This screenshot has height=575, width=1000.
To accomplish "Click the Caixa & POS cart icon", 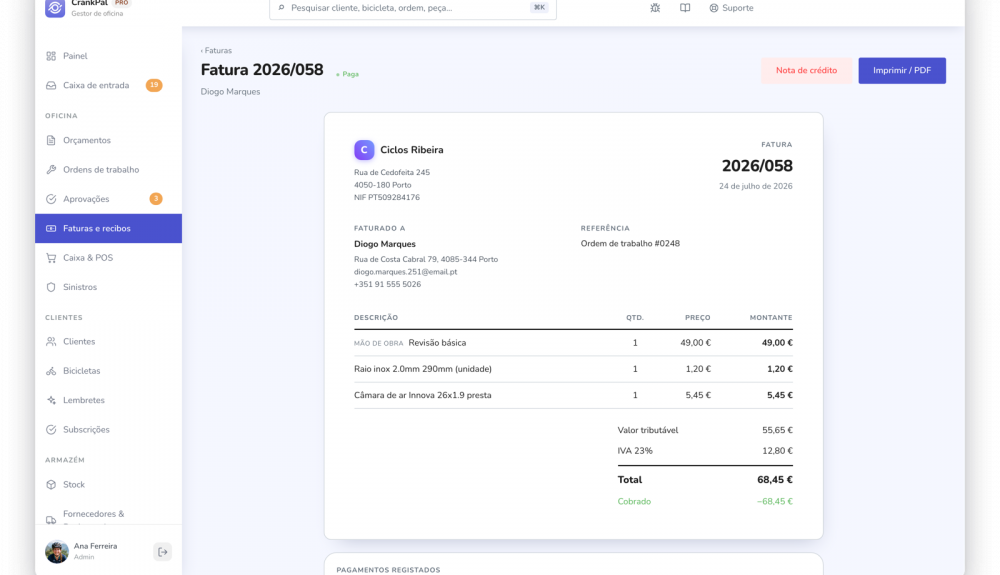I will [51, 258].
